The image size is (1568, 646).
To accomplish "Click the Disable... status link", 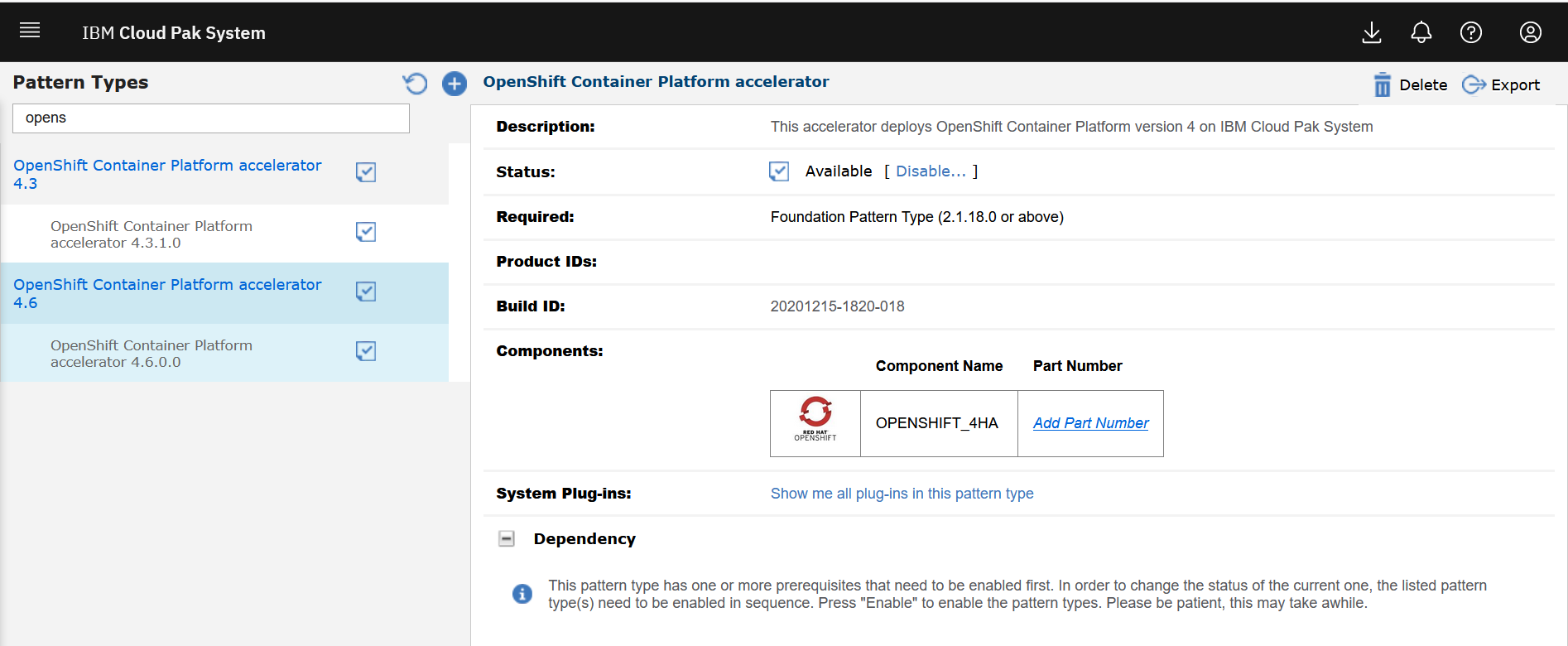I will (931, 171).
